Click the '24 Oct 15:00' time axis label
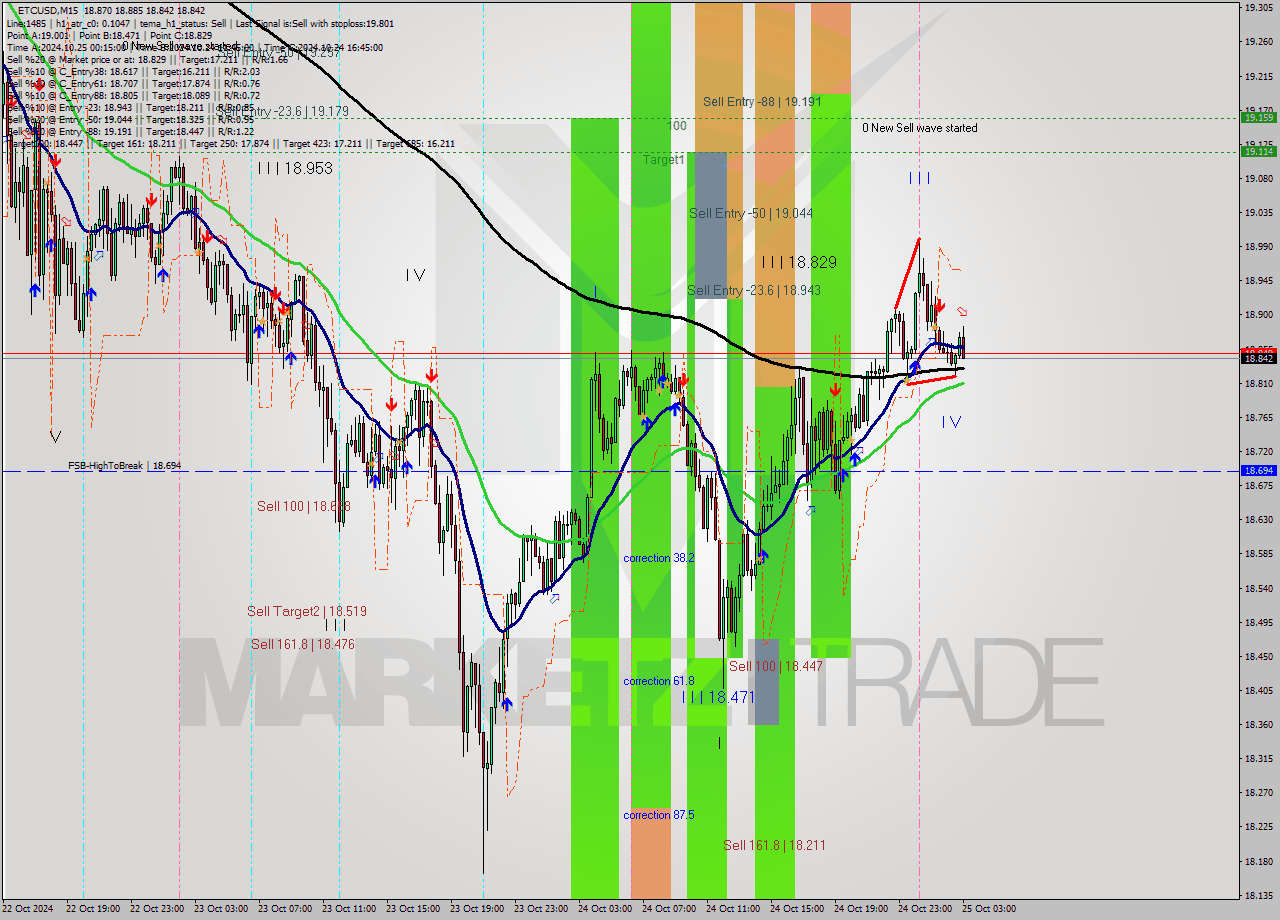The width and height of the screenshot is (1280, 920). pos(796,909)
